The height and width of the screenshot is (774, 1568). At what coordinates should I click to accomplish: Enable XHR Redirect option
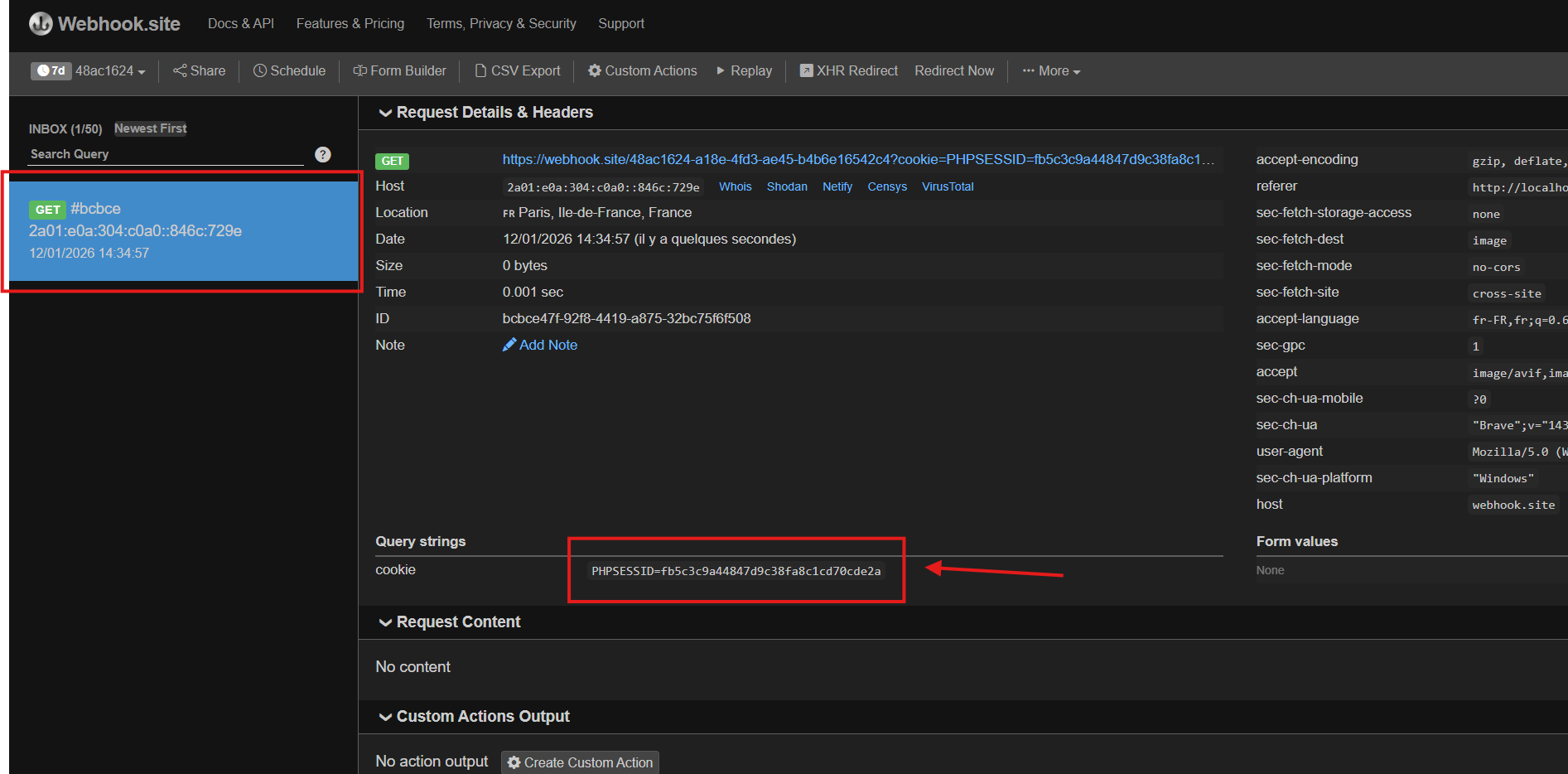click(x=848, y=71)
